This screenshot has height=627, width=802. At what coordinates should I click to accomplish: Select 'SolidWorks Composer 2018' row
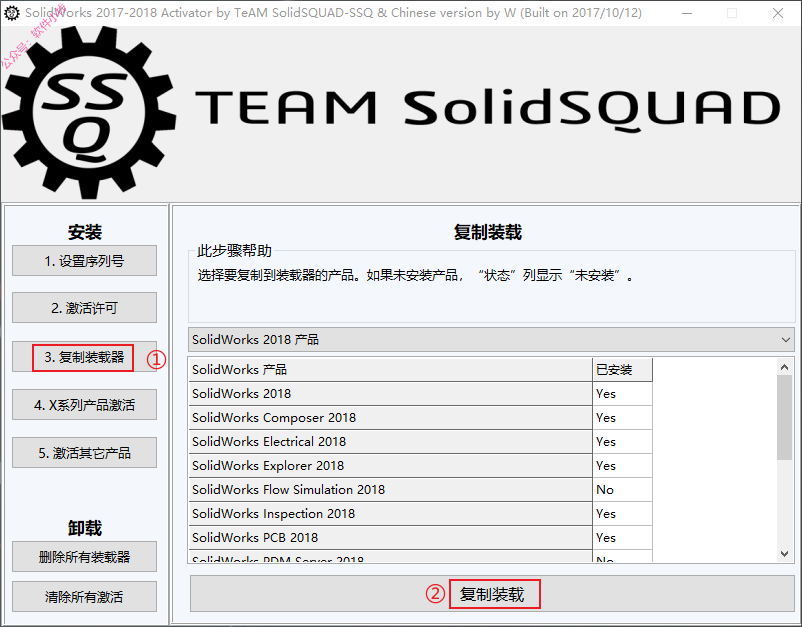(420, 418)
